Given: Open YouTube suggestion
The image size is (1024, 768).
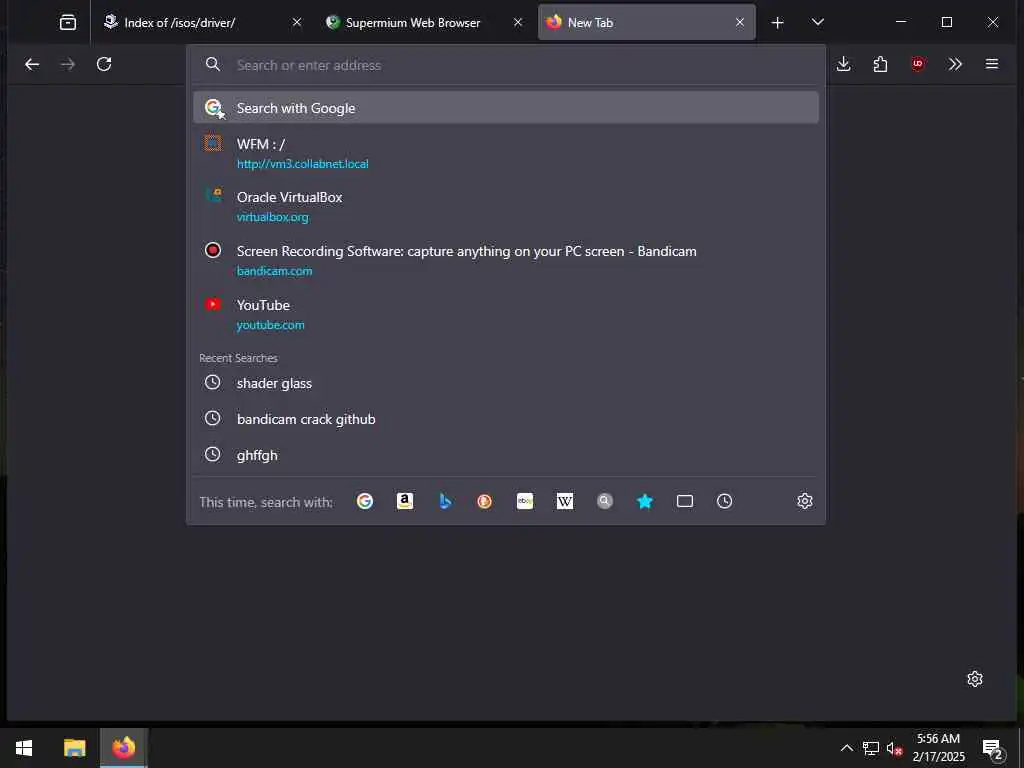Looking at the screenshot, I should coord(506,314).
